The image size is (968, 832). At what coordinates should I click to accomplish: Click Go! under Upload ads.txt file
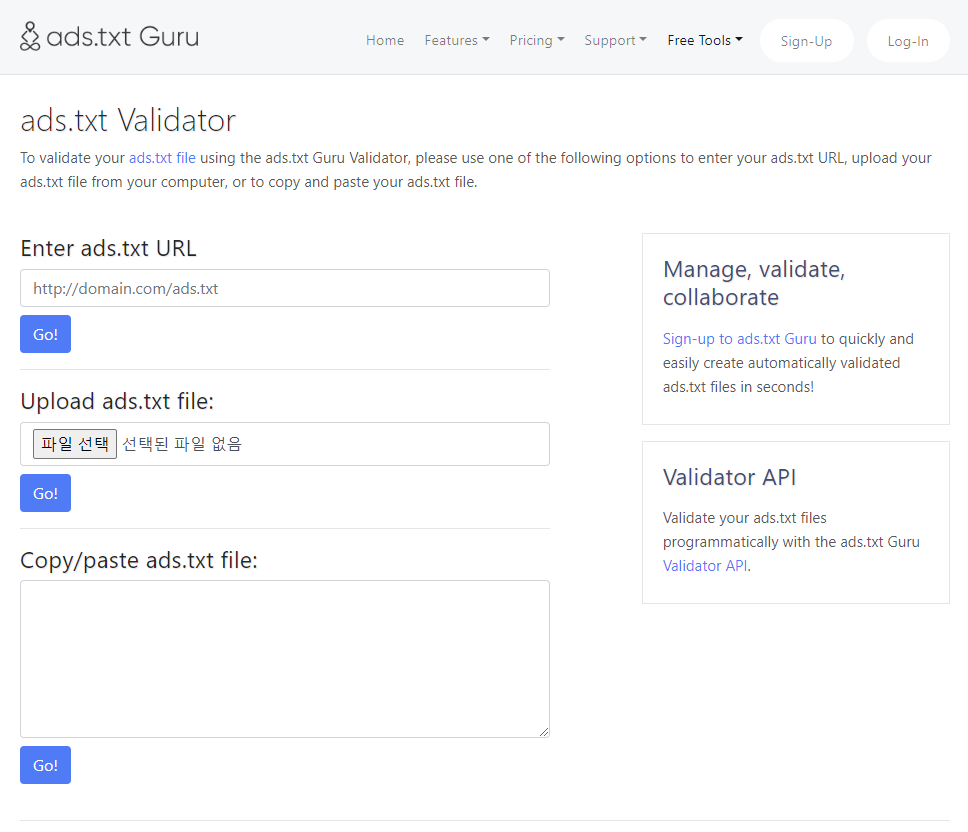[x=45, y=493]
